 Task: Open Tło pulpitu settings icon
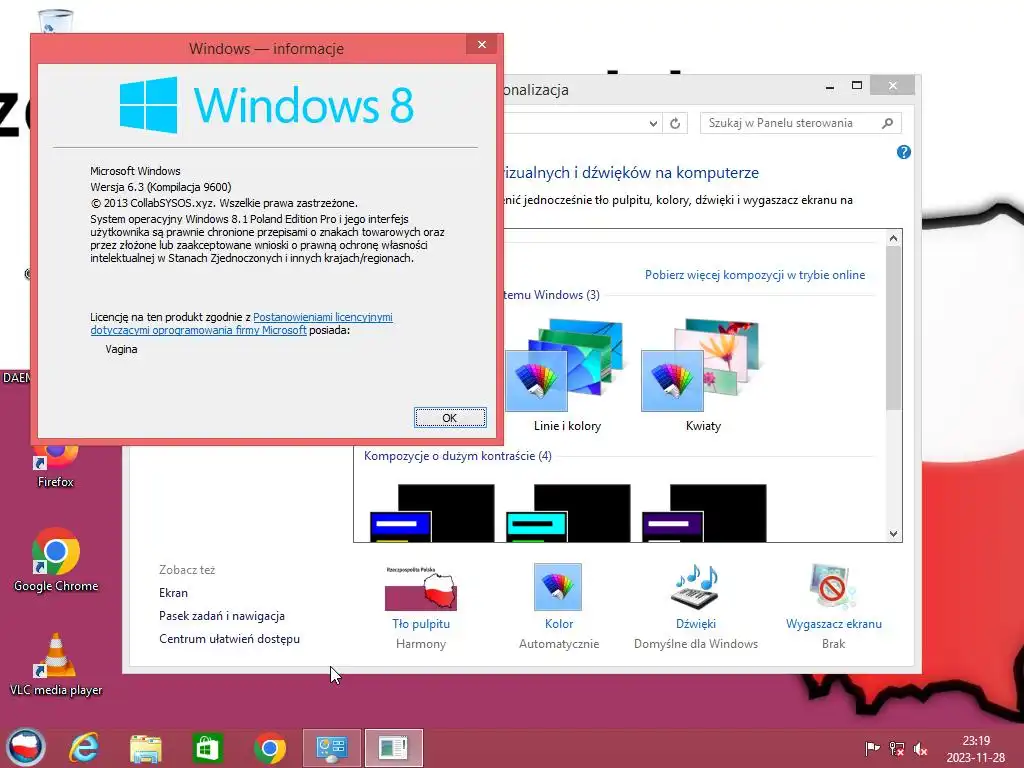coord(421,588)
